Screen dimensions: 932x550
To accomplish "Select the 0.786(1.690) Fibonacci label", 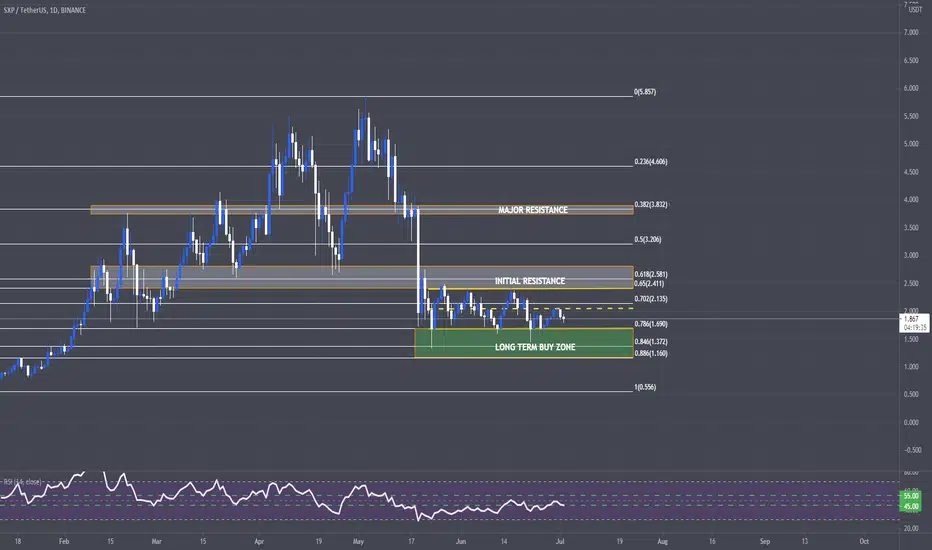I will [x=651, y=324].
